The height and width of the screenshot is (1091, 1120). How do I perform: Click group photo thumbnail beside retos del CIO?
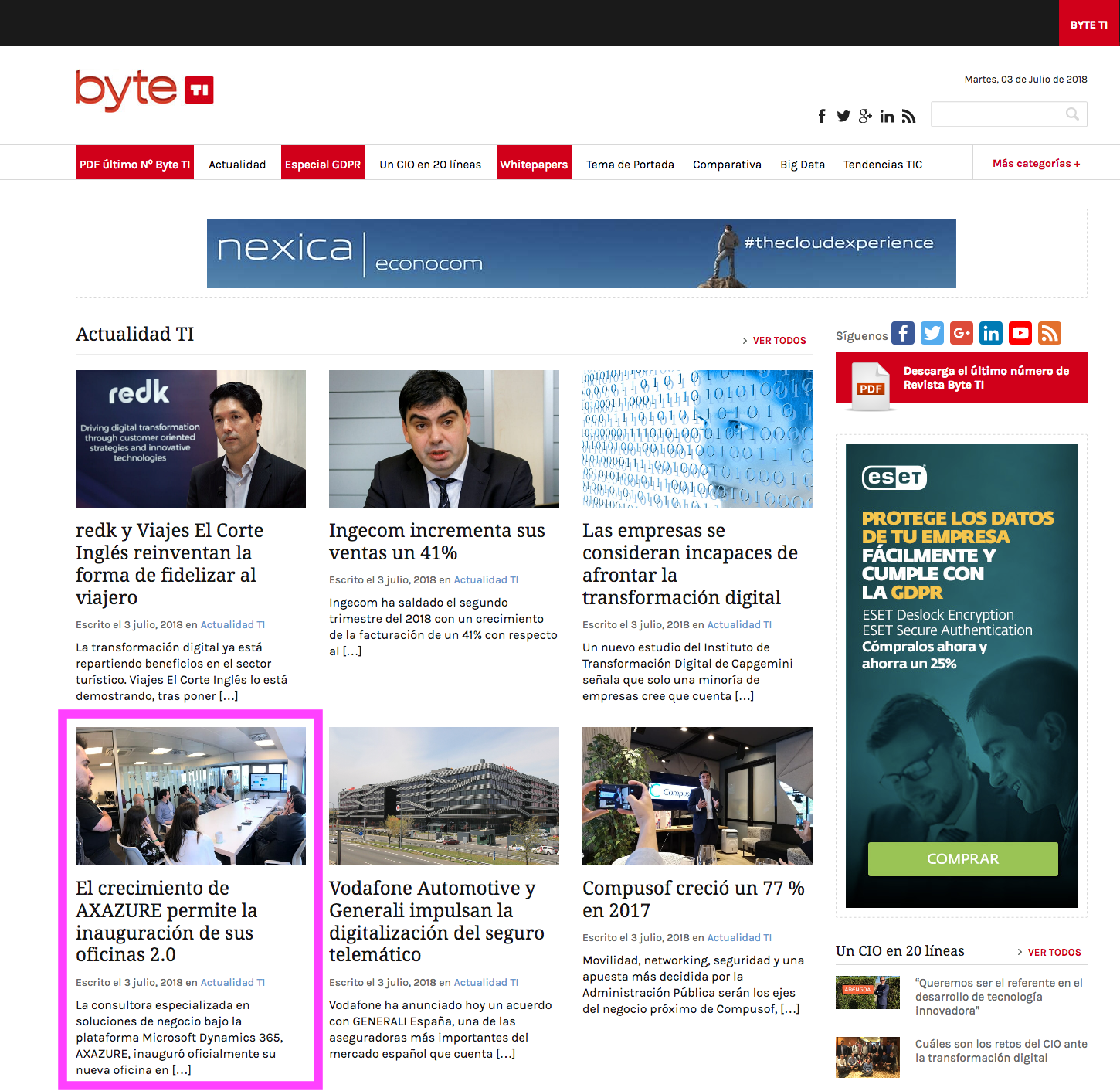pyautogui.click(x=867, y=1057)
